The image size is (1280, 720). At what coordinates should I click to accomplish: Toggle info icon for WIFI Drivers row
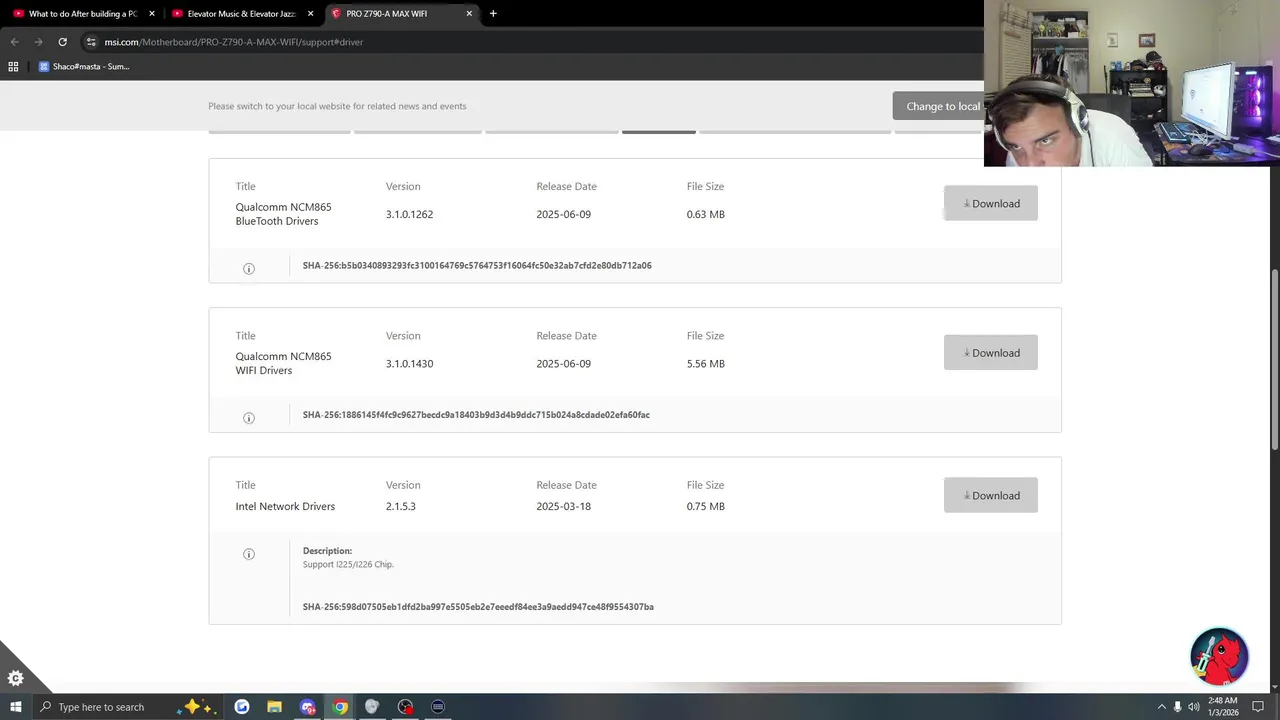click(249, 418)
